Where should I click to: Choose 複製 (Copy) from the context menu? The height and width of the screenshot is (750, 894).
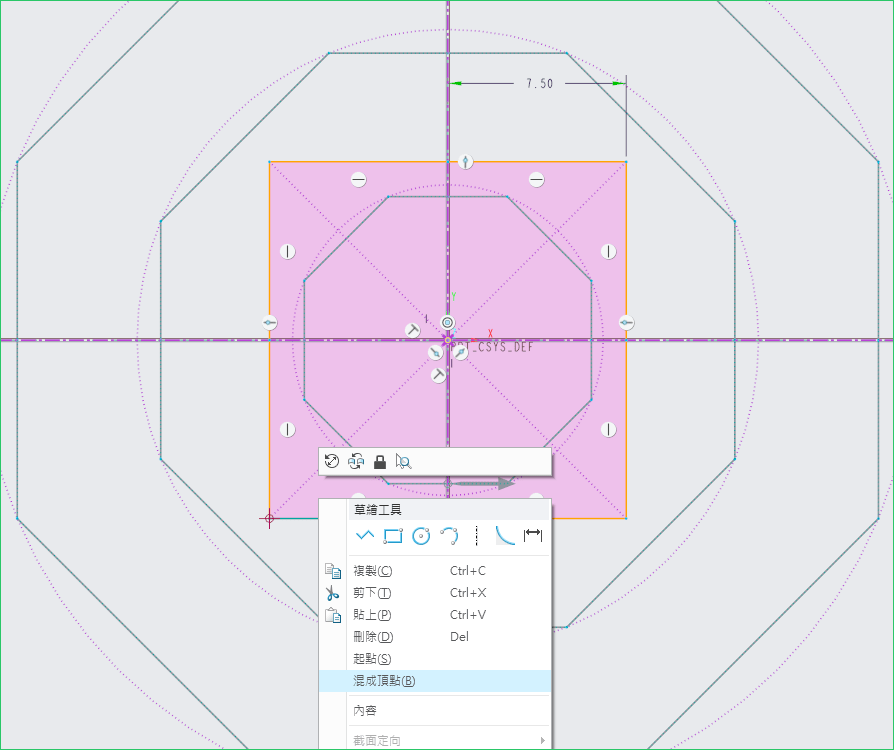[x=373, y=571]
